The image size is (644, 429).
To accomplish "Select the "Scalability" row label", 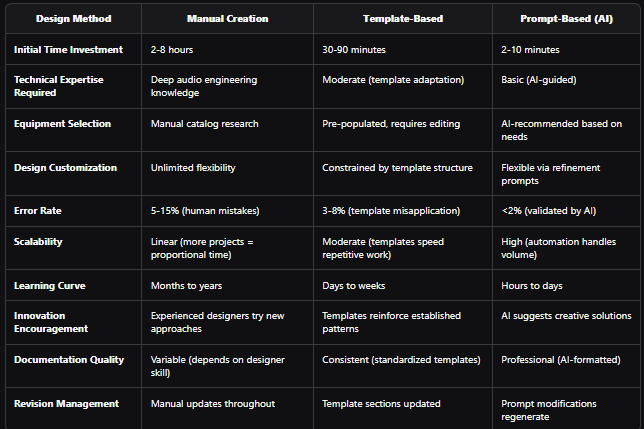I will pos(41,241).
